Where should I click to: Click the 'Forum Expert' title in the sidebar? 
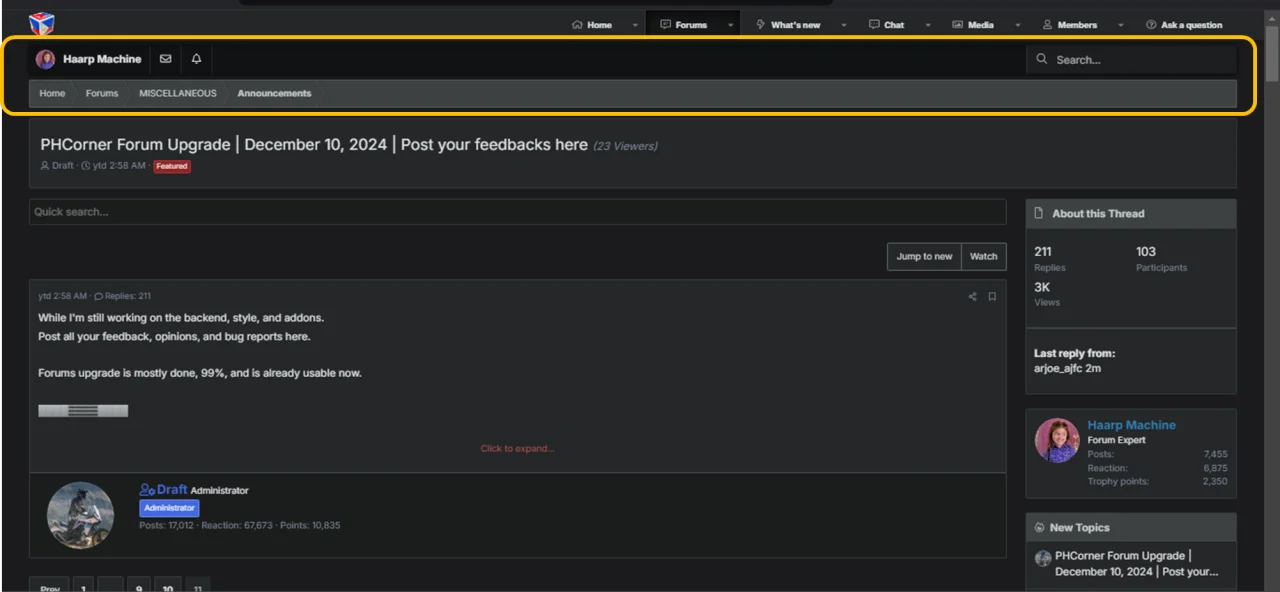(x=1116, y=440)
